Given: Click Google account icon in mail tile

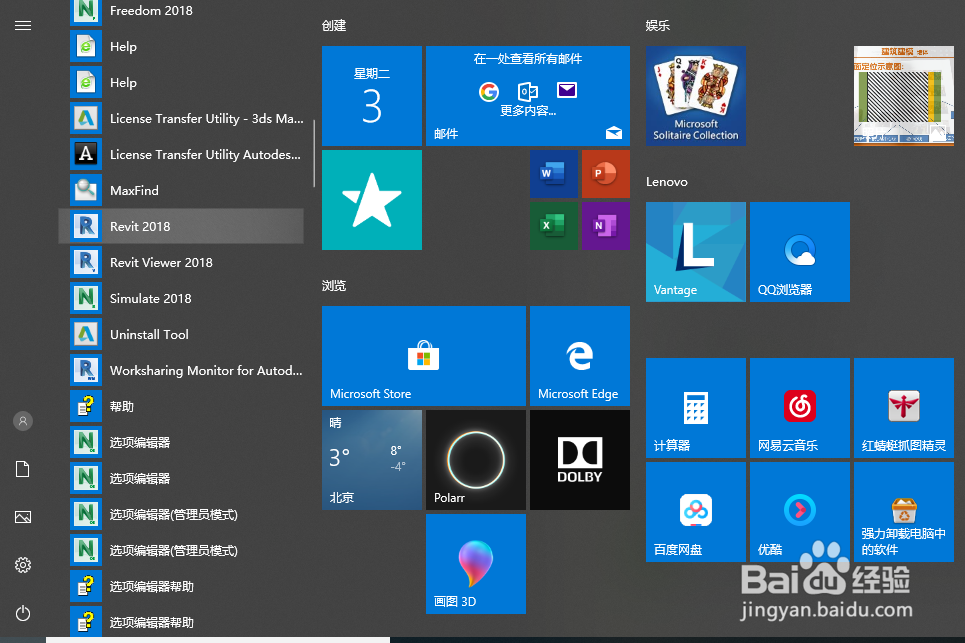Looking at the screenshot, I should click(489, 92).
